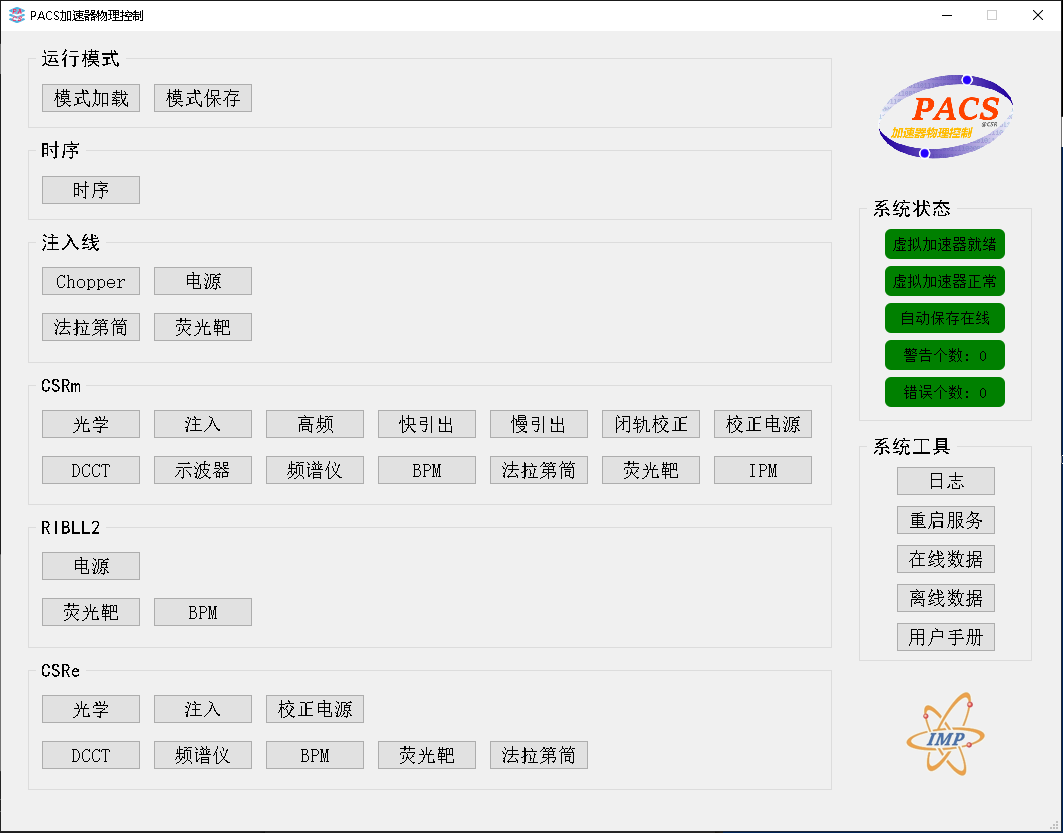This screenshot has width=1063, height=833.
Task: Open the 日志 system tool
Action: 946,481
